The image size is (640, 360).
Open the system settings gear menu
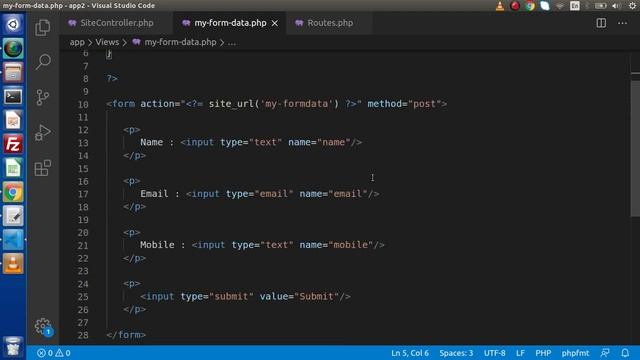[632, 6]
